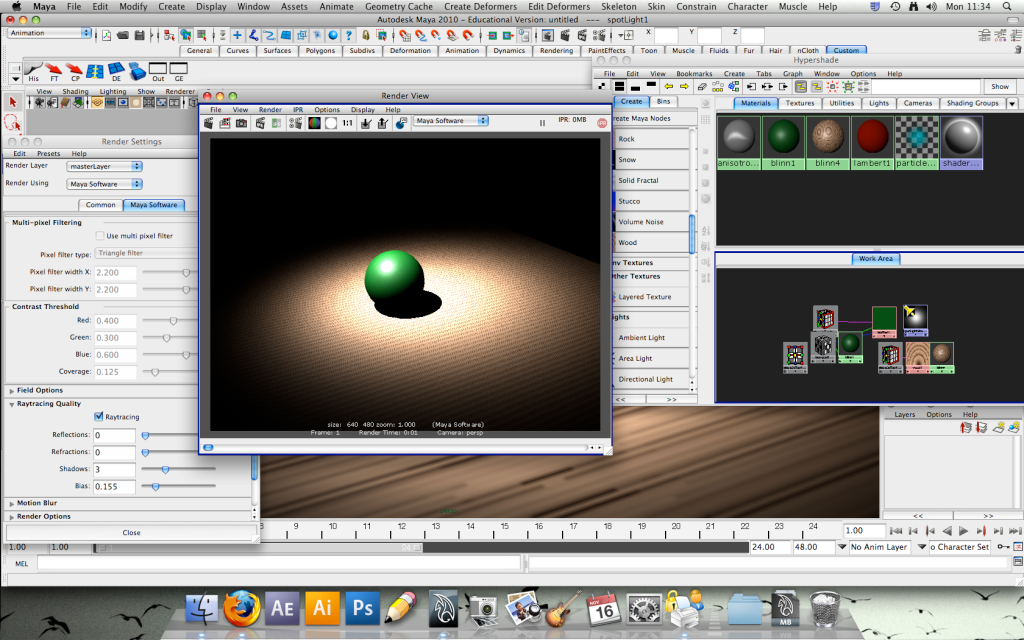Open the Render Layer masterLayer dropdown
The width and height of the screenshot is (1024, 640).
point(104,167)
